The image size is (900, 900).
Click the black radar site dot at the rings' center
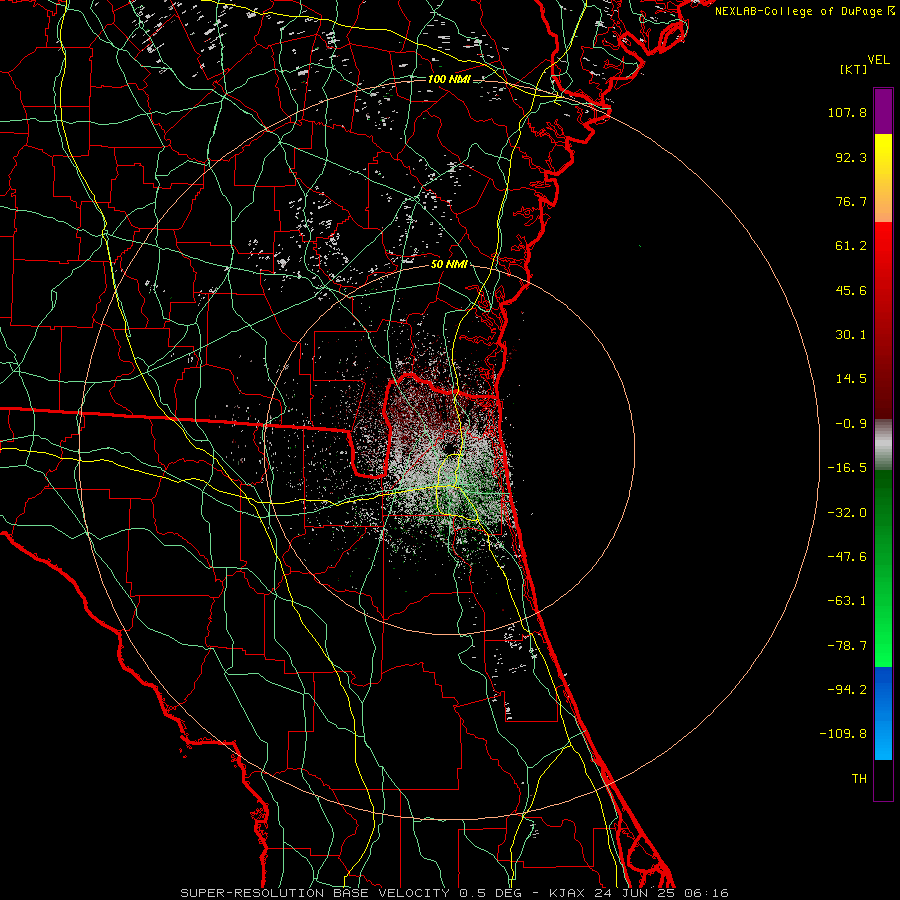(x=450, y=448)
